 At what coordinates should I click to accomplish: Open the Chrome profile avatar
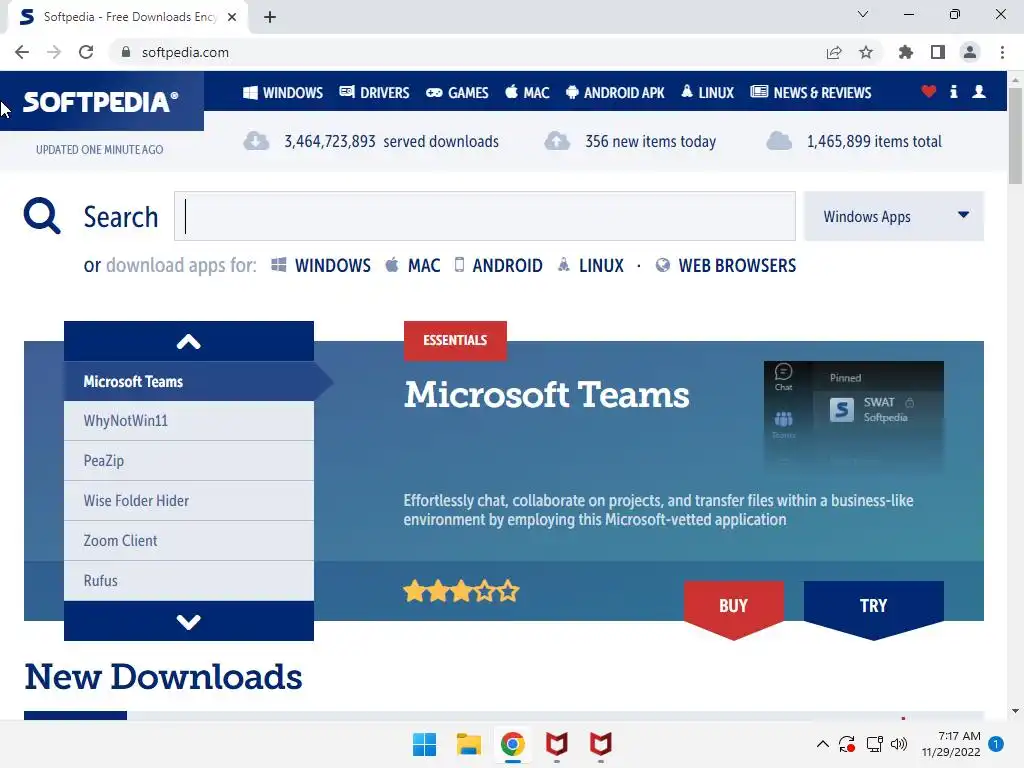click(970, 52)
